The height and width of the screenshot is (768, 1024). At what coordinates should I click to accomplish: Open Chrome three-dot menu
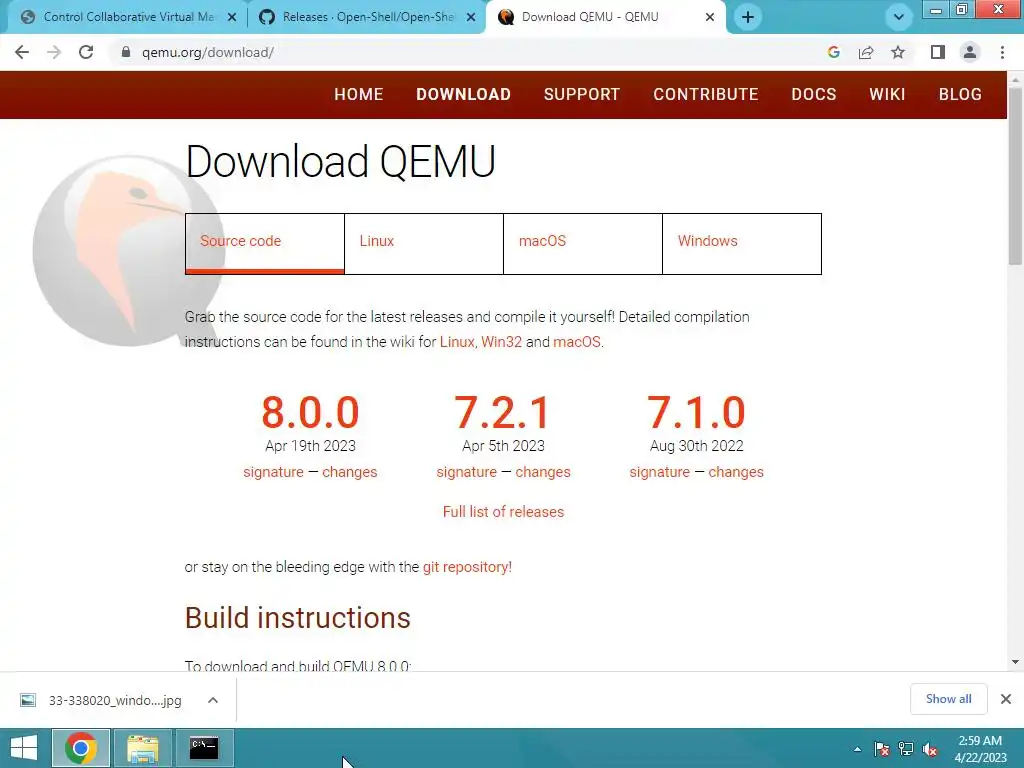coord(1002,52)
